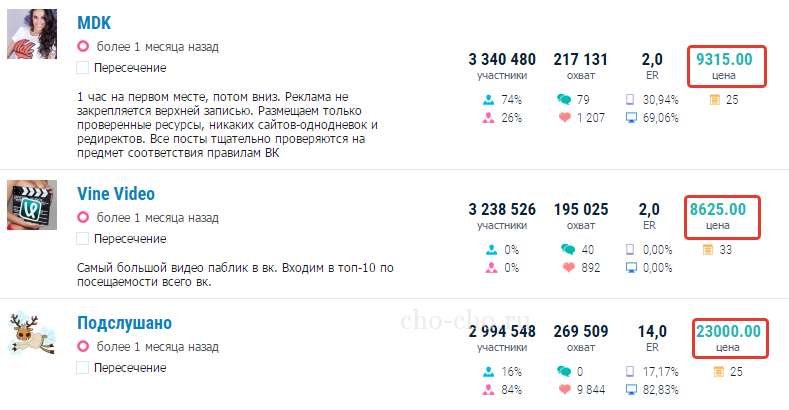Click the mobile device icon in MDK row

click(630, 100)
